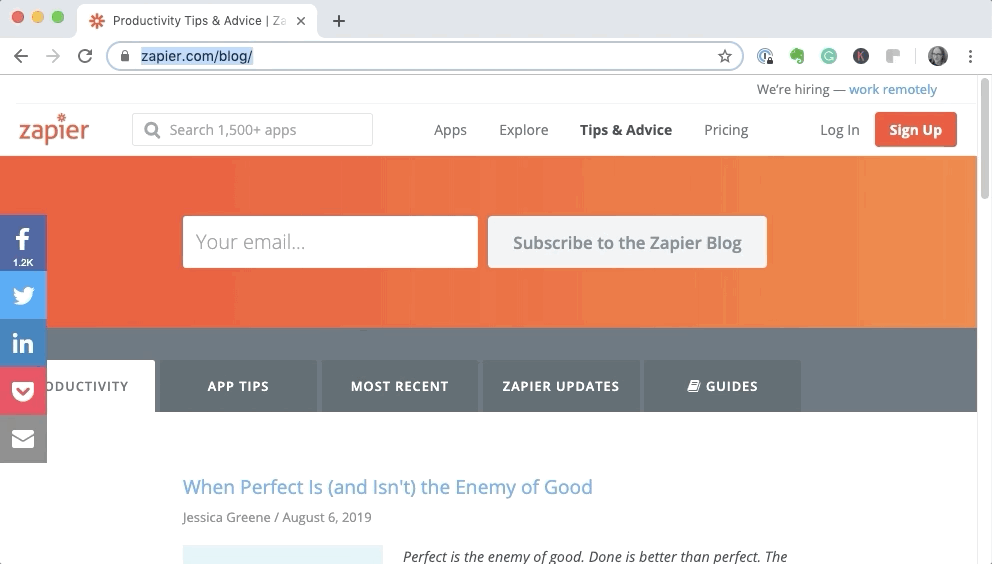Viewport: 992px width, 564px height.
Task: Bookmark this page with the star
Action: (725, 56)
